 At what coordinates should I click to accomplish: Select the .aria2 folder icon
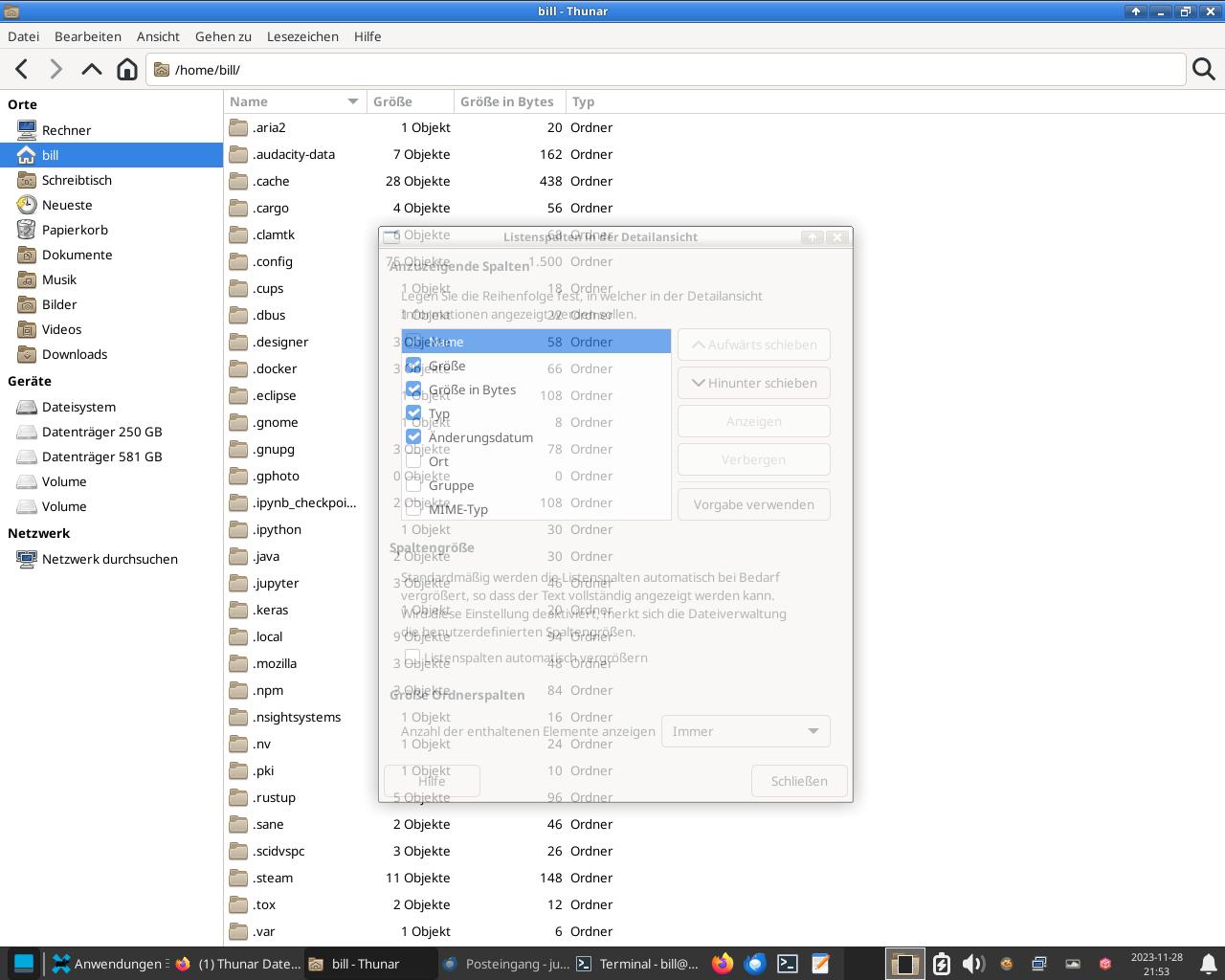[238, 127]
